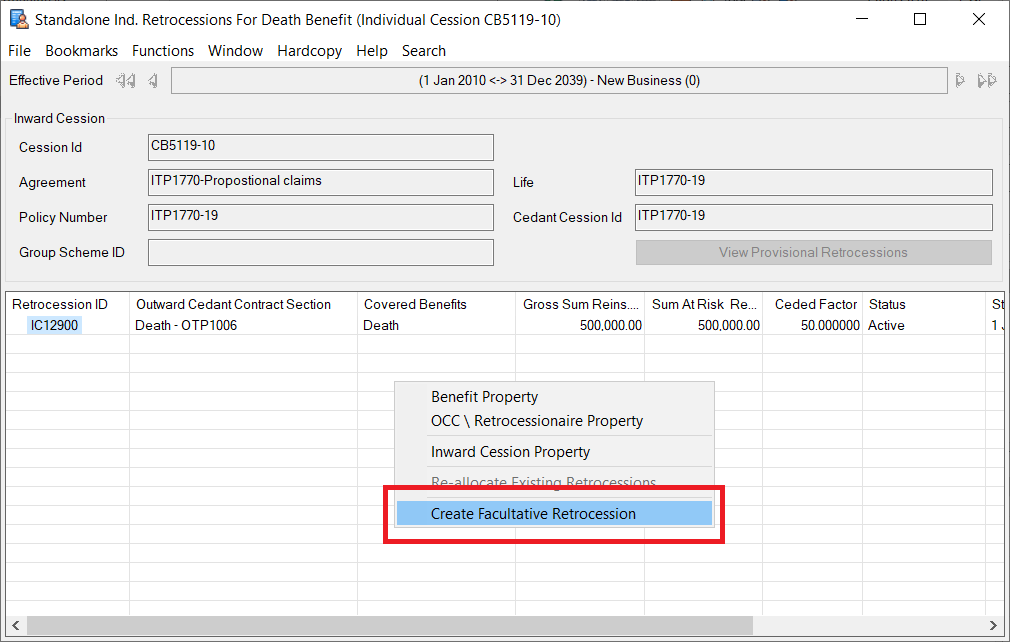Open the Bookmarks menu
Image resolution: width=1010 pixels, height=642 pixels.
pyautogui.click(x=82, y=51)
